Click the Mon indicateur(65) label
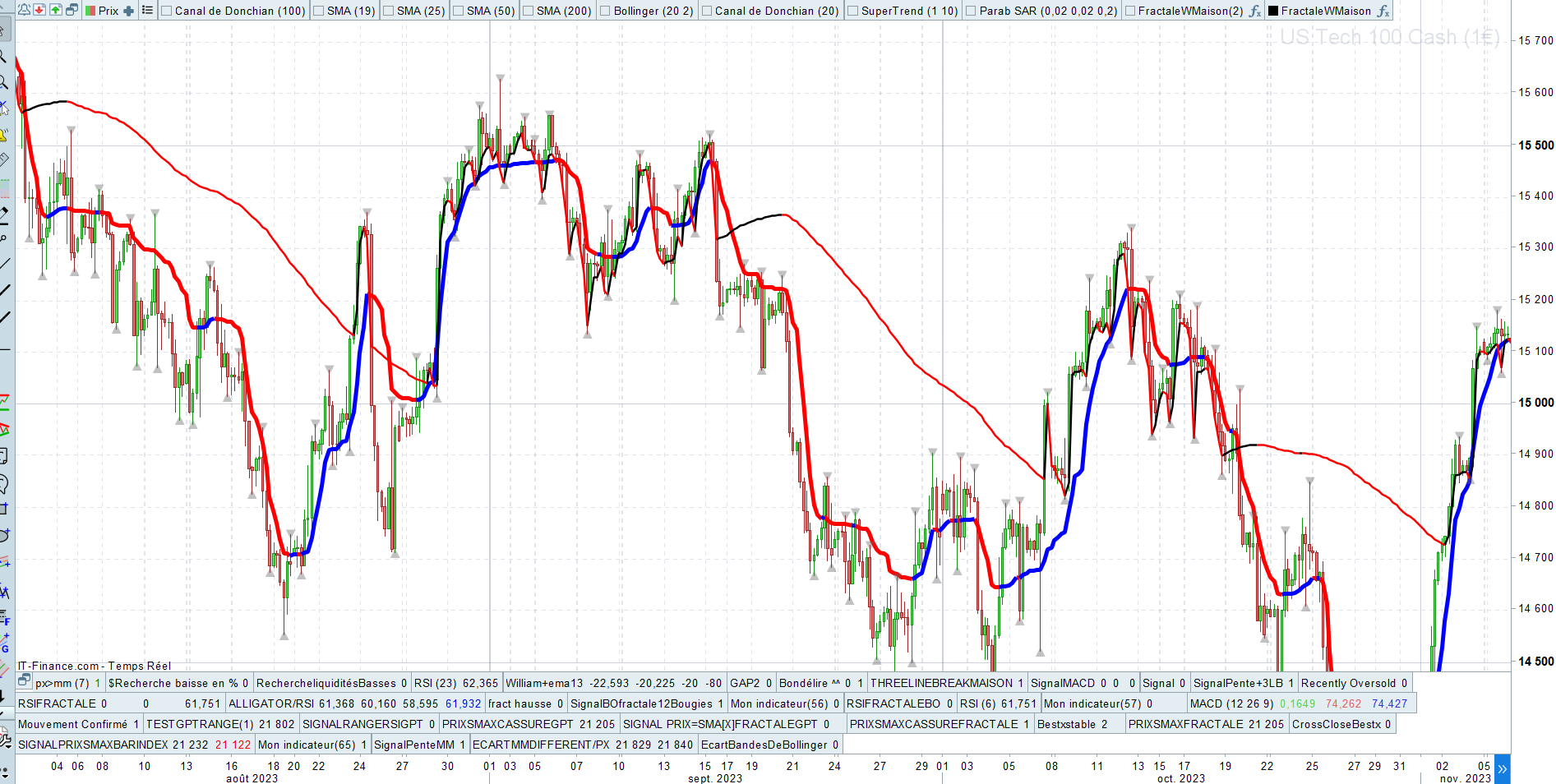The height and width of the screenshot is (784, 1556). [x=307, y=745]
